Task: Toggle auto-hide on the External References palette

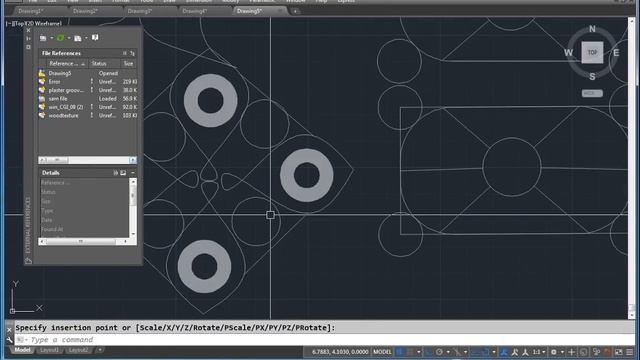Action: [x=28, y=39]
